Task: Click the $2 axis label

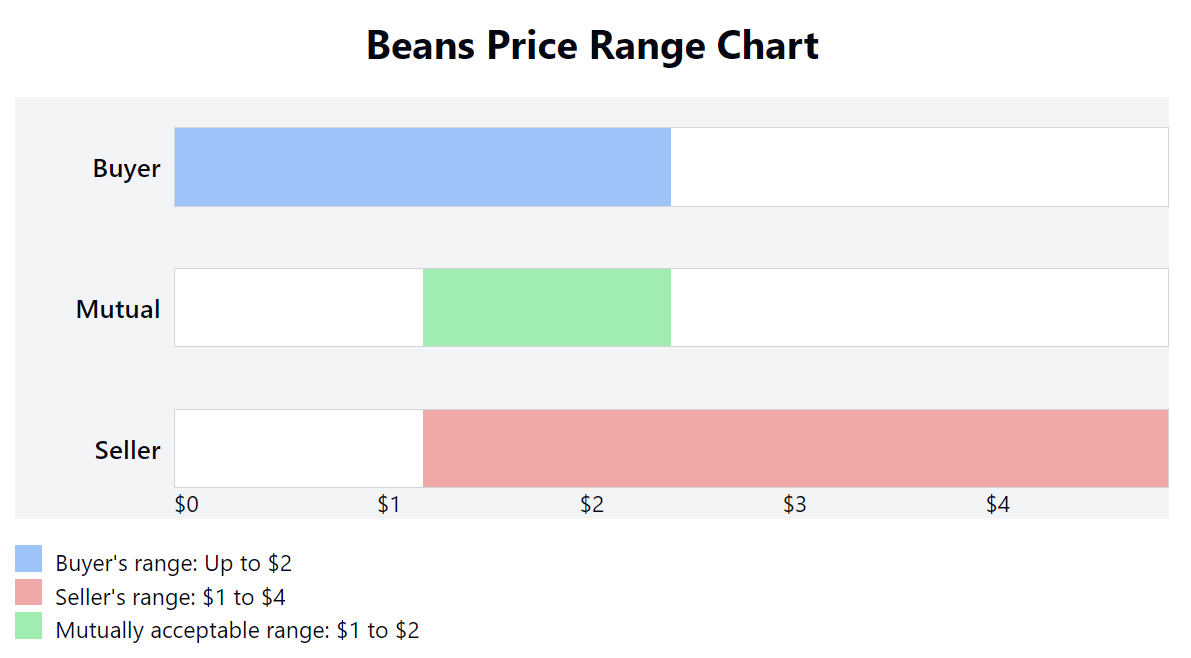Action: point(592,505)
